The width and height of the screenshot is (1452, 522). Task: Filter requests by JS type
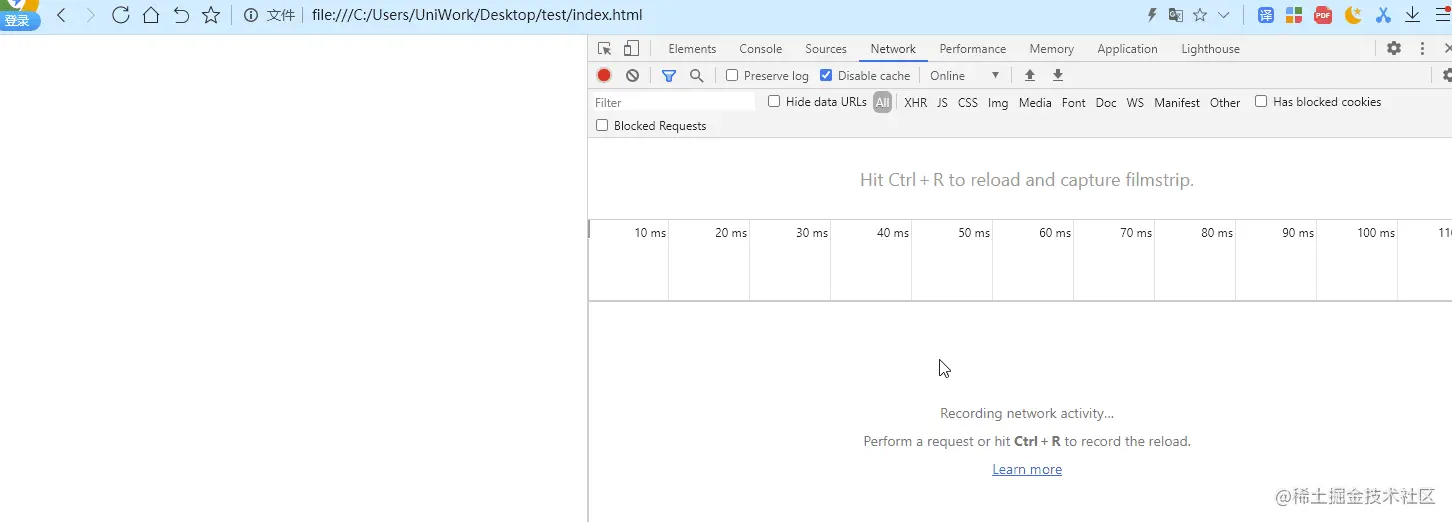pos(942,102)
